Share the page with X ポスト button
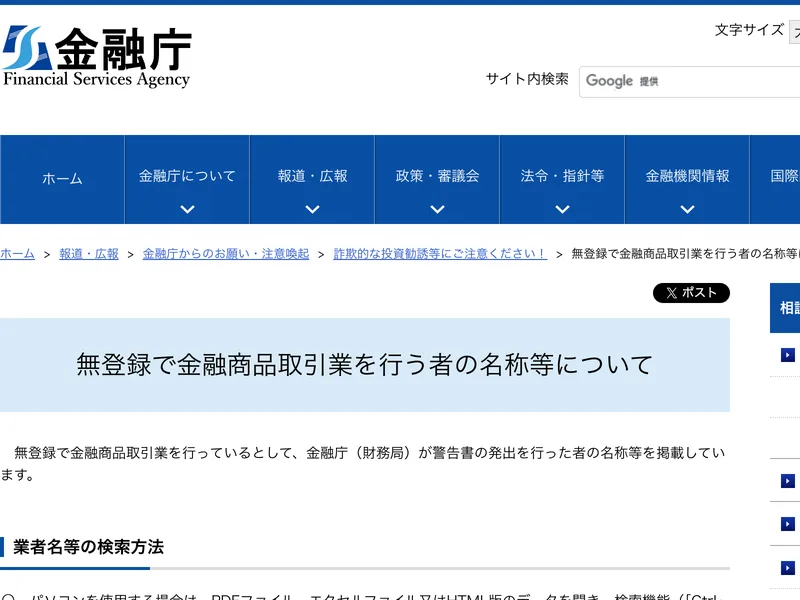The width and height of the screenshot is (800, 600). pos(691,293)
